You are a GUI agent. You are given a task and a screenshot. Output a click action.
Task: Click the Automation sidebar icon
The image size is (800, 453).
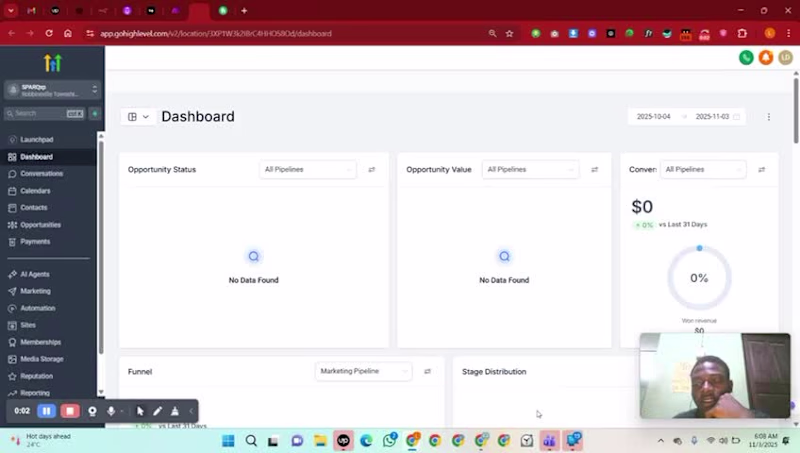(x=12, y=308)
